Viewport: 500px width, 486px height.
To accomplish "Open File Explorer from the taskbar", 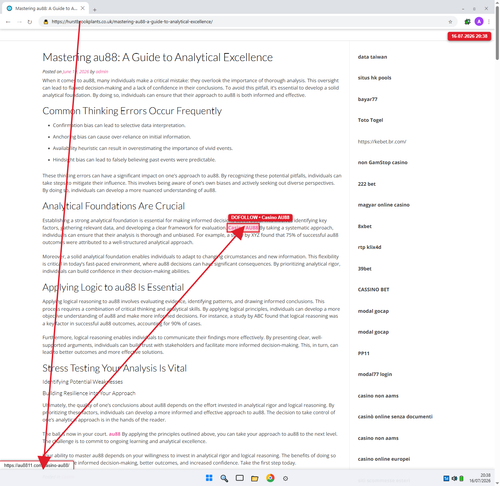I will point(255,478).
